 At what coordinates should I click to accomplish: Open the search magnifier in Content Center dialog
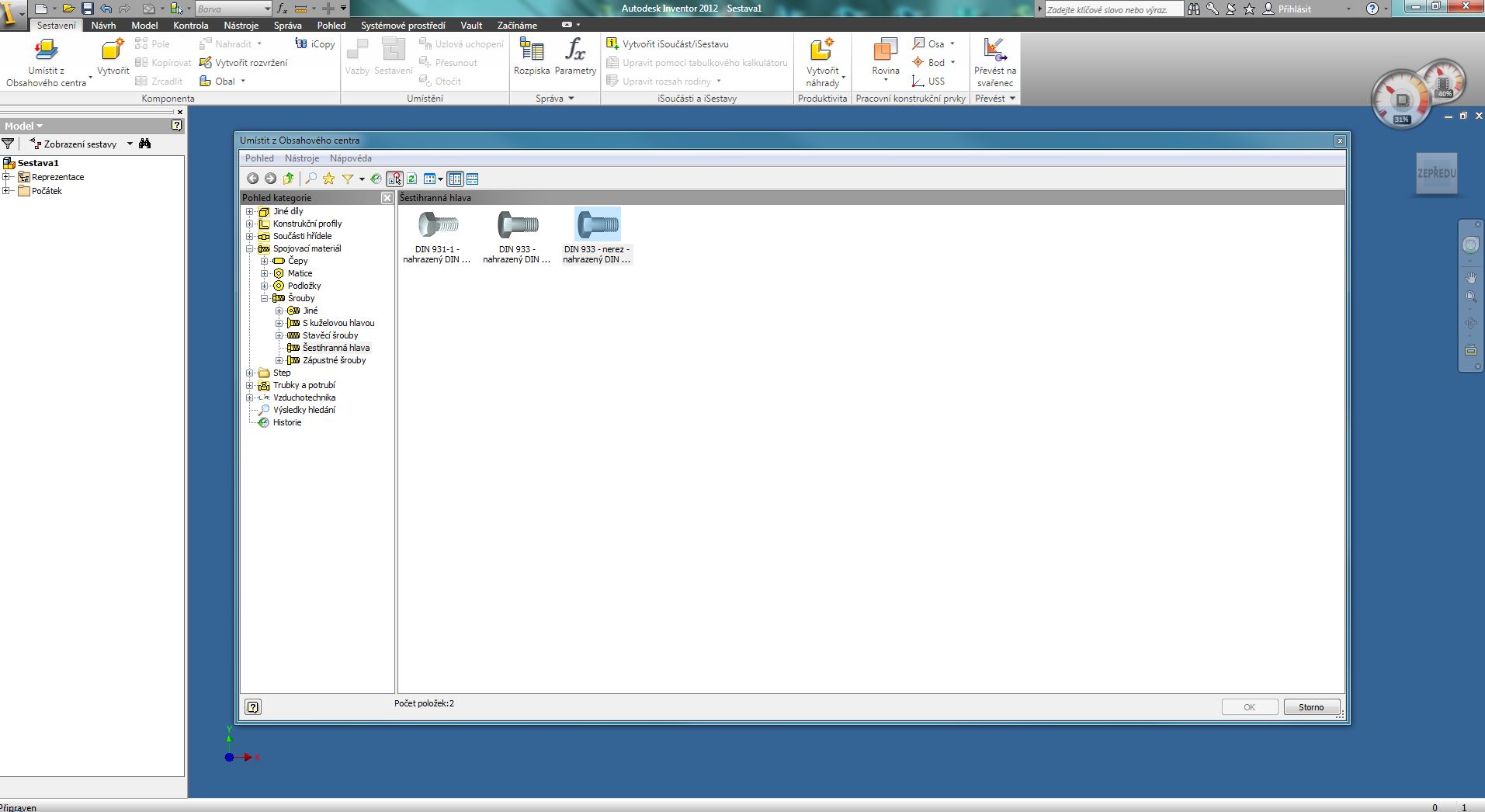pos(311,179)
